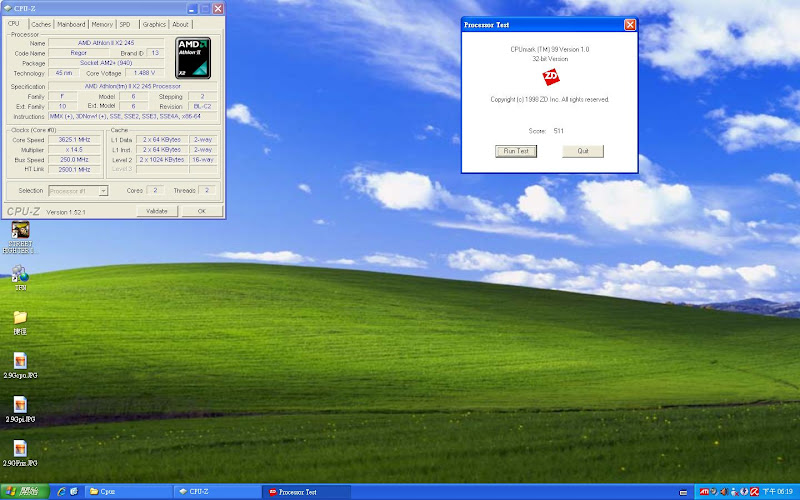Screen dimensions: 800x500
Task: Switch to the CPU-Z taskbar button
Action: tap(217, 491)
